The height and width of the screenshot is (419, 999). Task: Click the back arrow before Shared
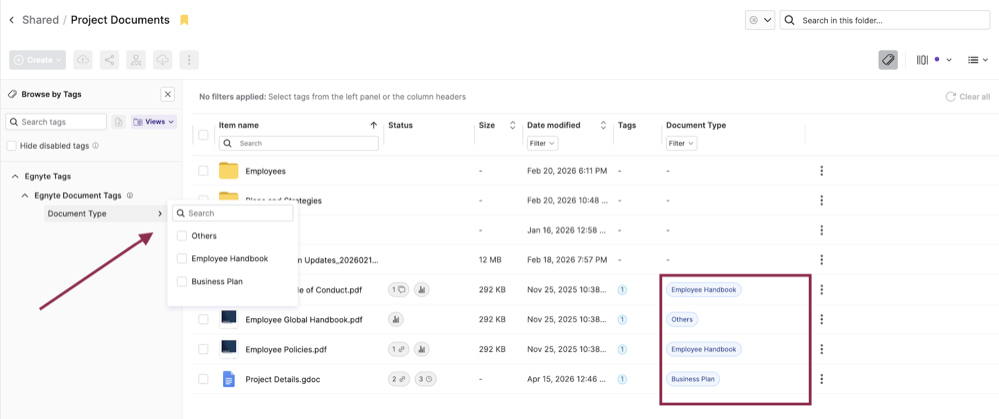click(x=11, y=20)
